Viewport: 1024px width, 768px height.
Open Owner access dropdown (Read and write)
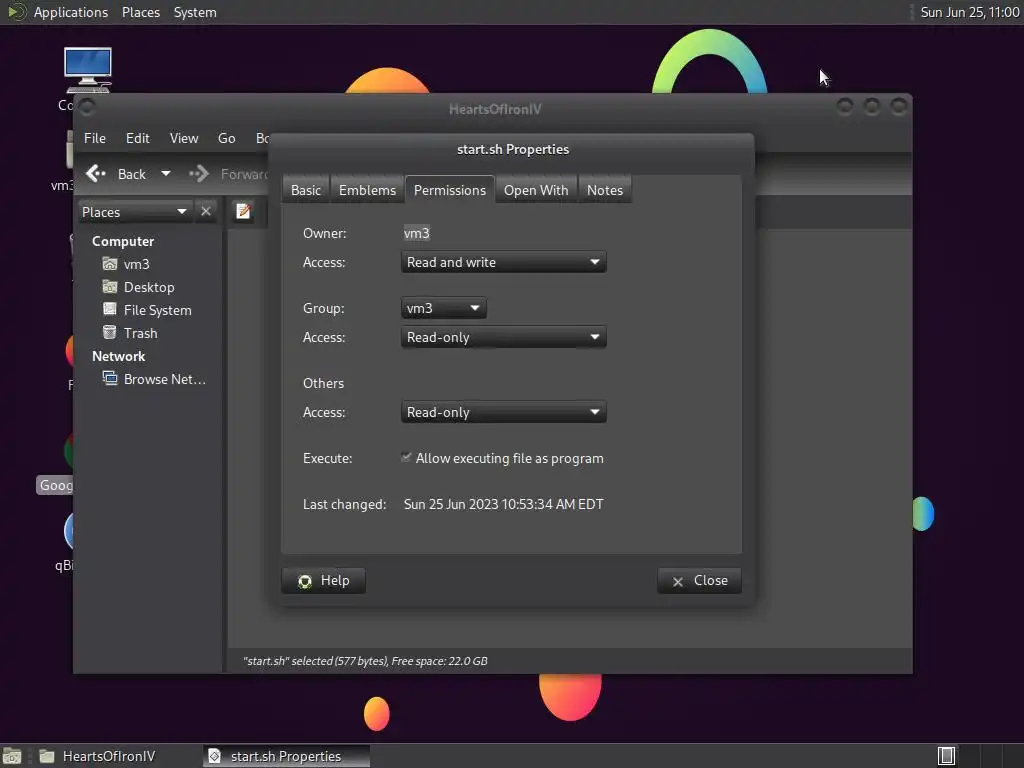tap(504, 263)
